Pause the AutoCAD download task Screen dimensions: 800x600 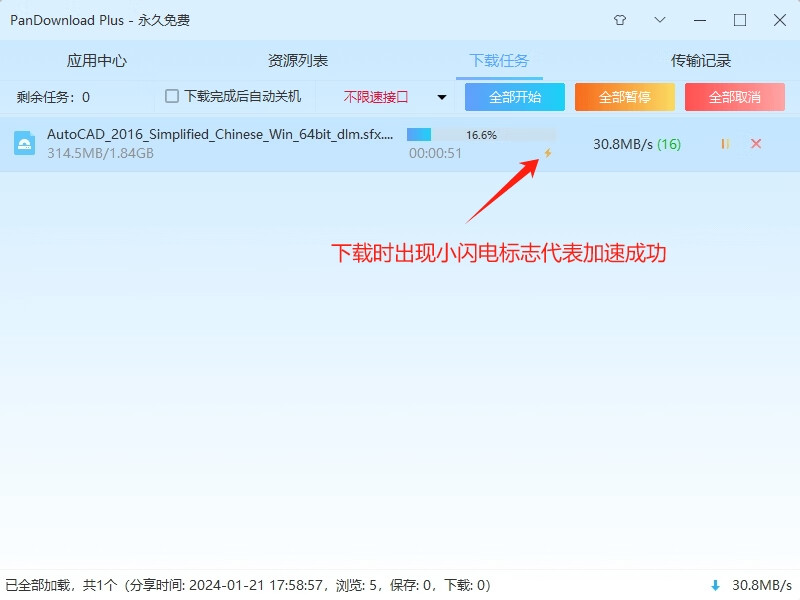pos(725,144)
